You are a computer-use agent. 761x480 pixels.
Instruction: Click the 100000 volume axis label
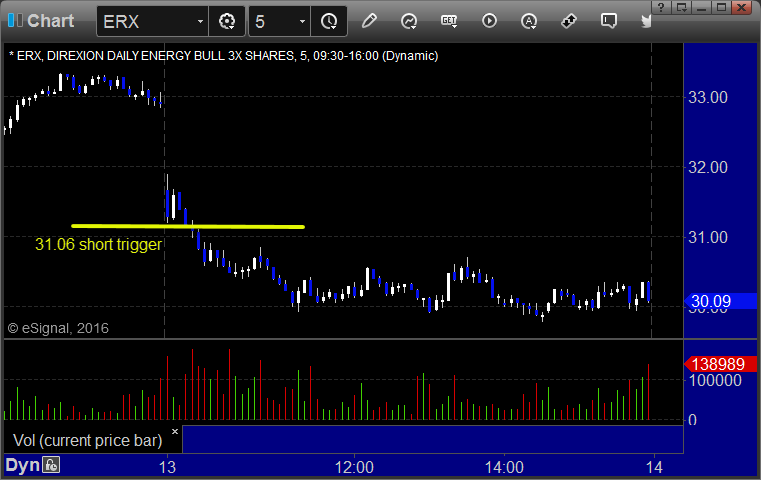715,381
